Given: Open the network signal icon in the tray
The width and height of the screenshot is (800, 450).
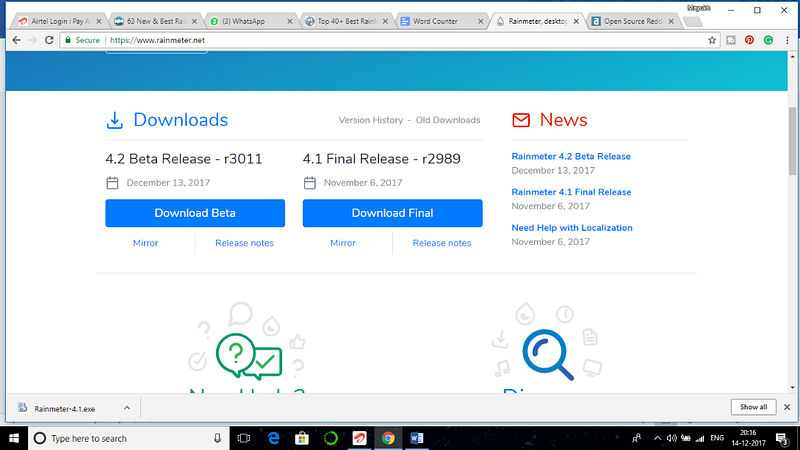Looking at the screenshot, I should tap(700, 438).
